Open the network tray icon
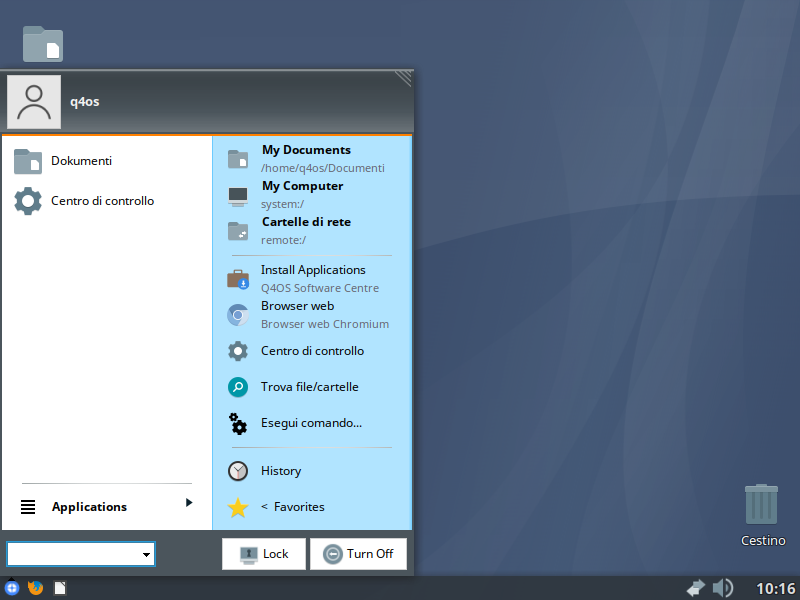The height and width of the screenshot is (600, 800). (x=695, y=588)
